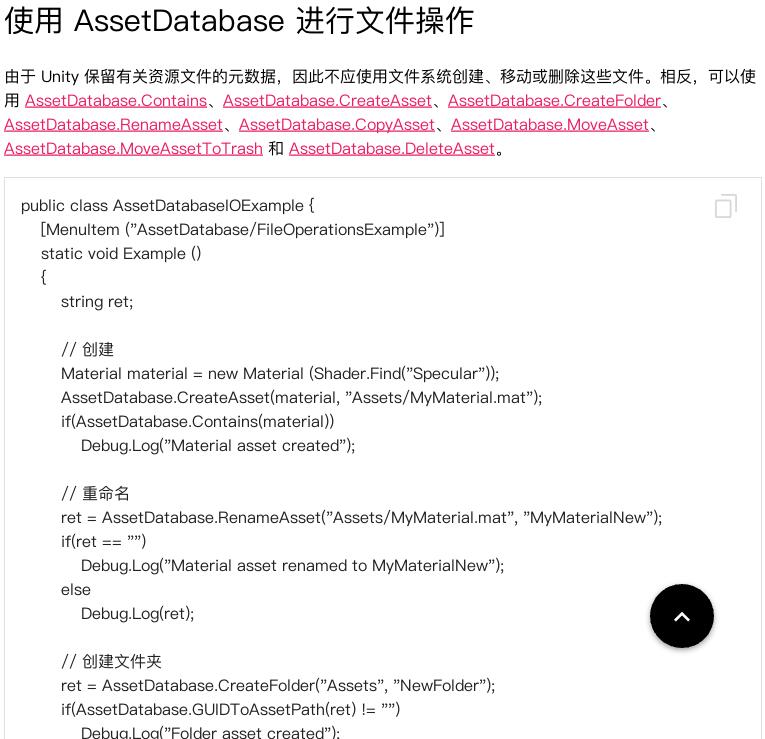
Task: Click the "Material asset renamed to MyMaterialNew" line
Action: 292,566
